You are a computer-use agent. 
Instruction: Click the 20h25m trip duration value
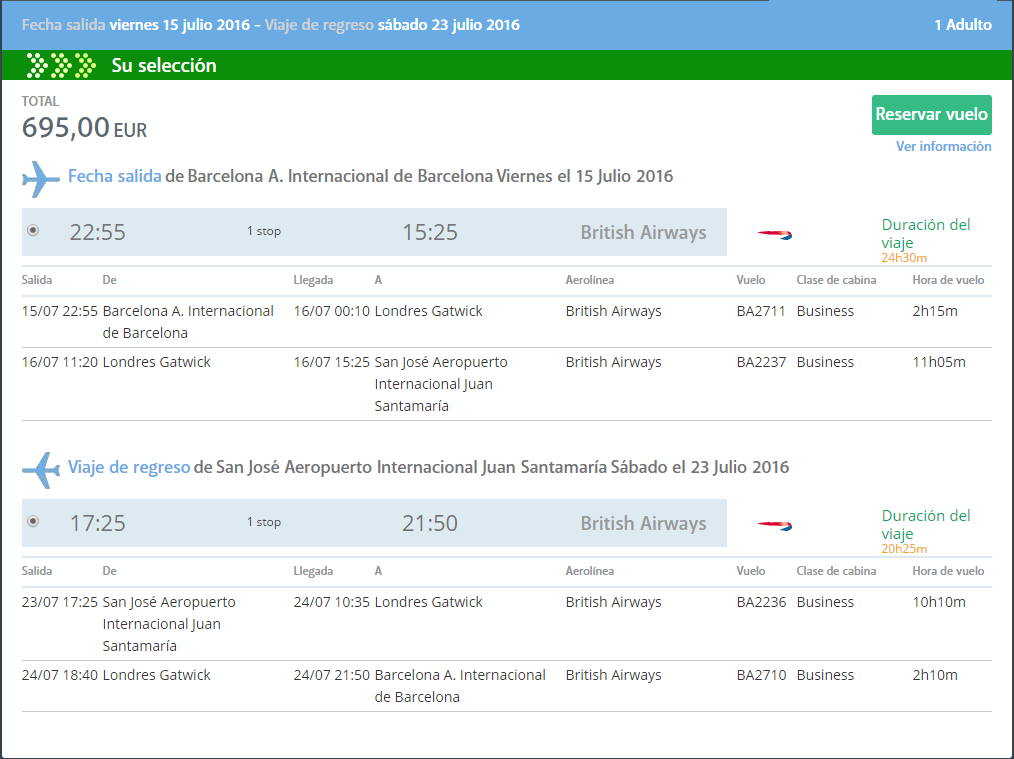pos(904,549)
